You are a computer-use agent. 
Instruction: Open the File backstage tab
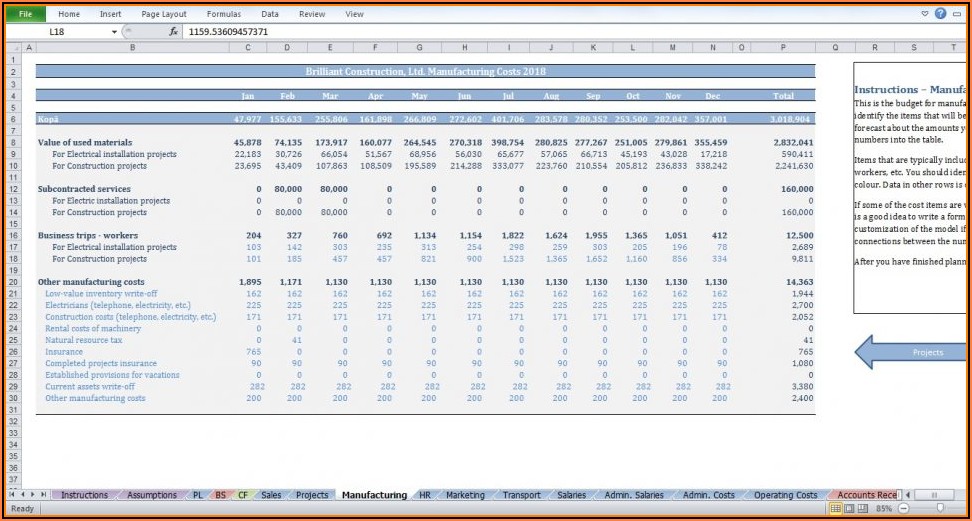(x=25, y=14)
